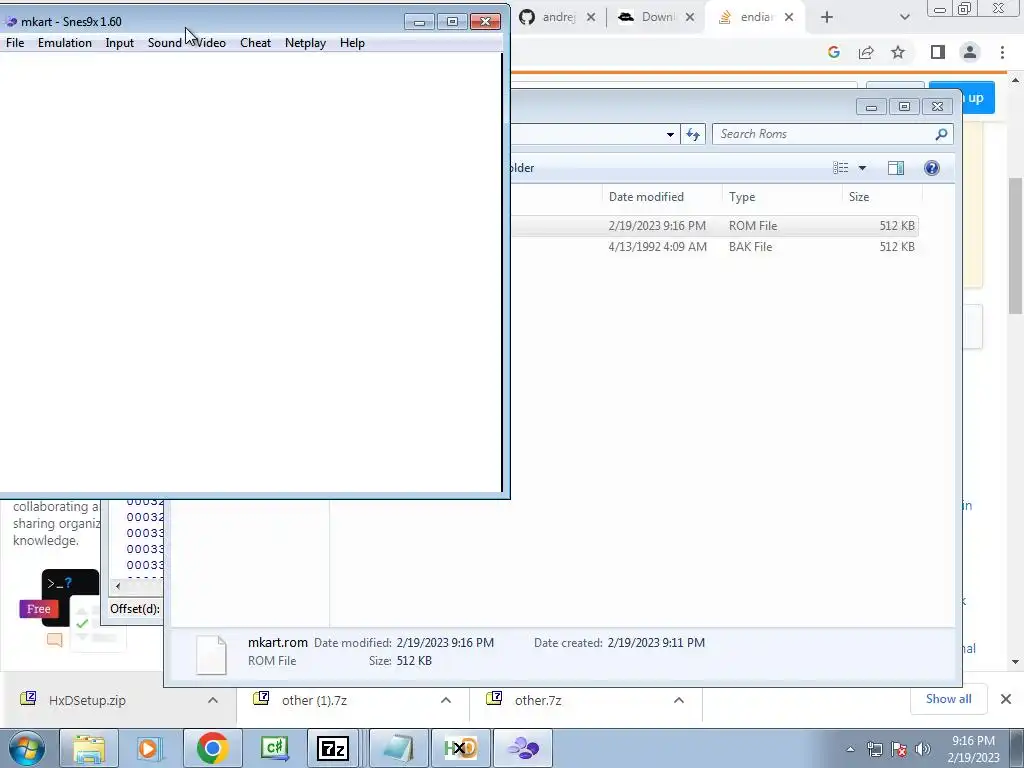Close the endian browser tab
Viewport: 1024px width, 768px height.
point(789,18)
